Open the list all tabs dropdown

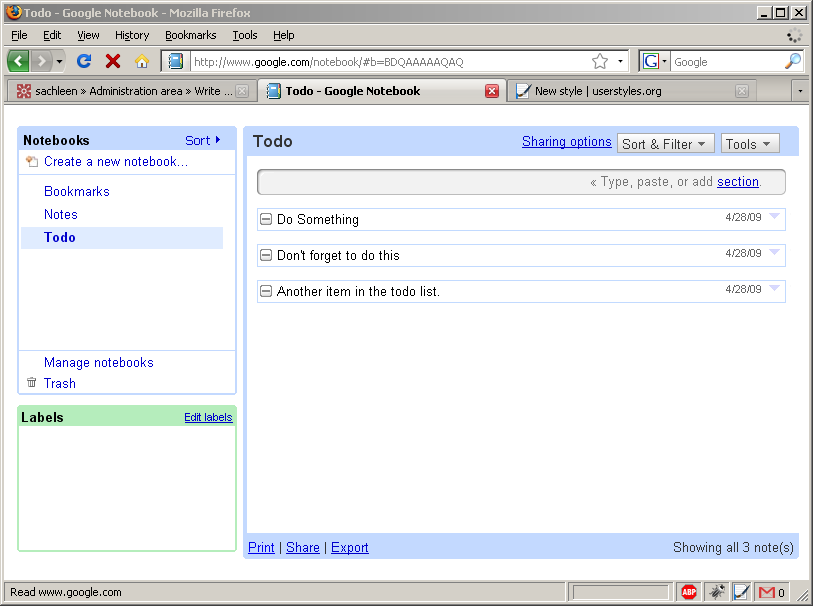point(800,91)
